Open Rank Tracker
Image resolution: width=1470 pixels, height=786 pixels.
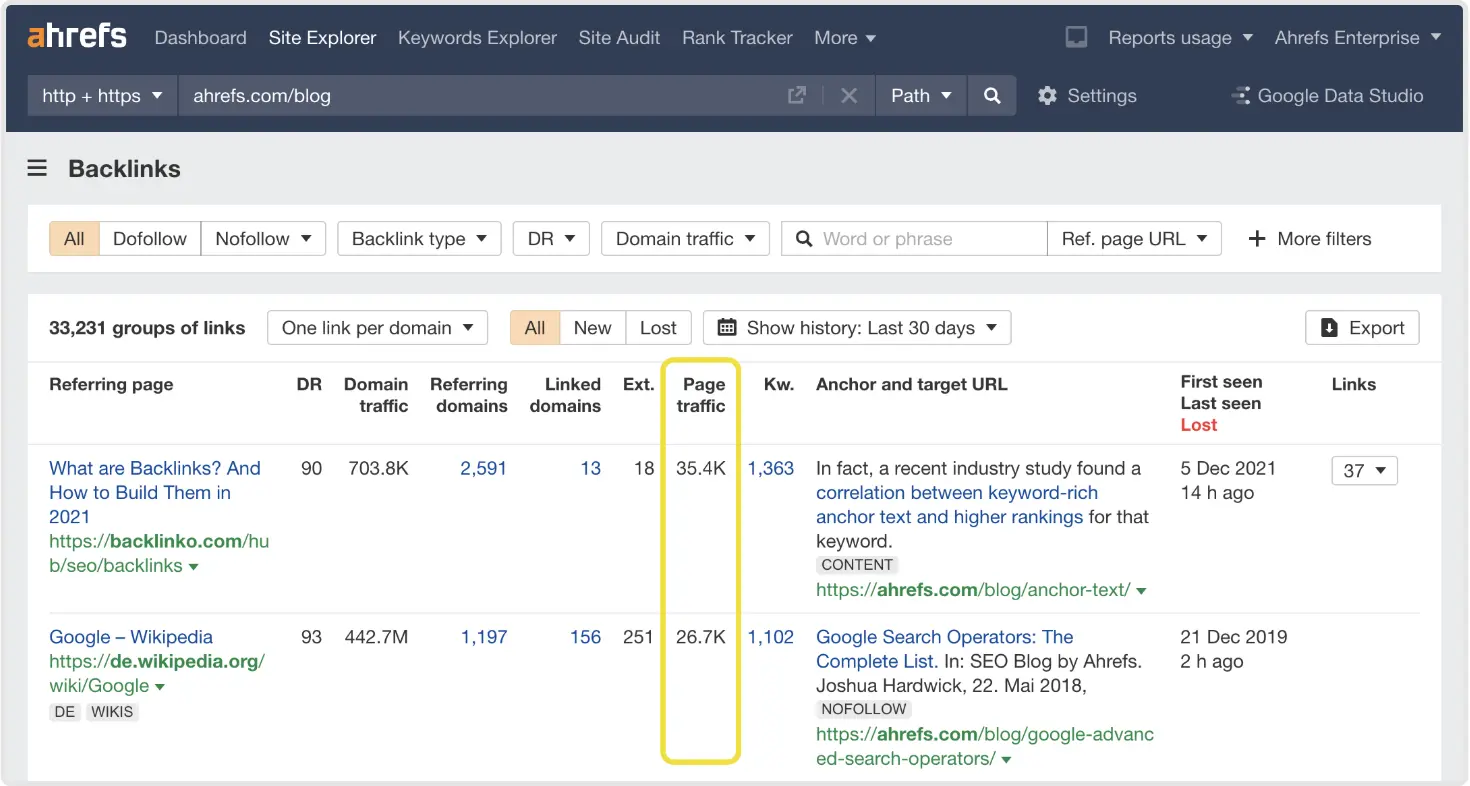point(737,38)
